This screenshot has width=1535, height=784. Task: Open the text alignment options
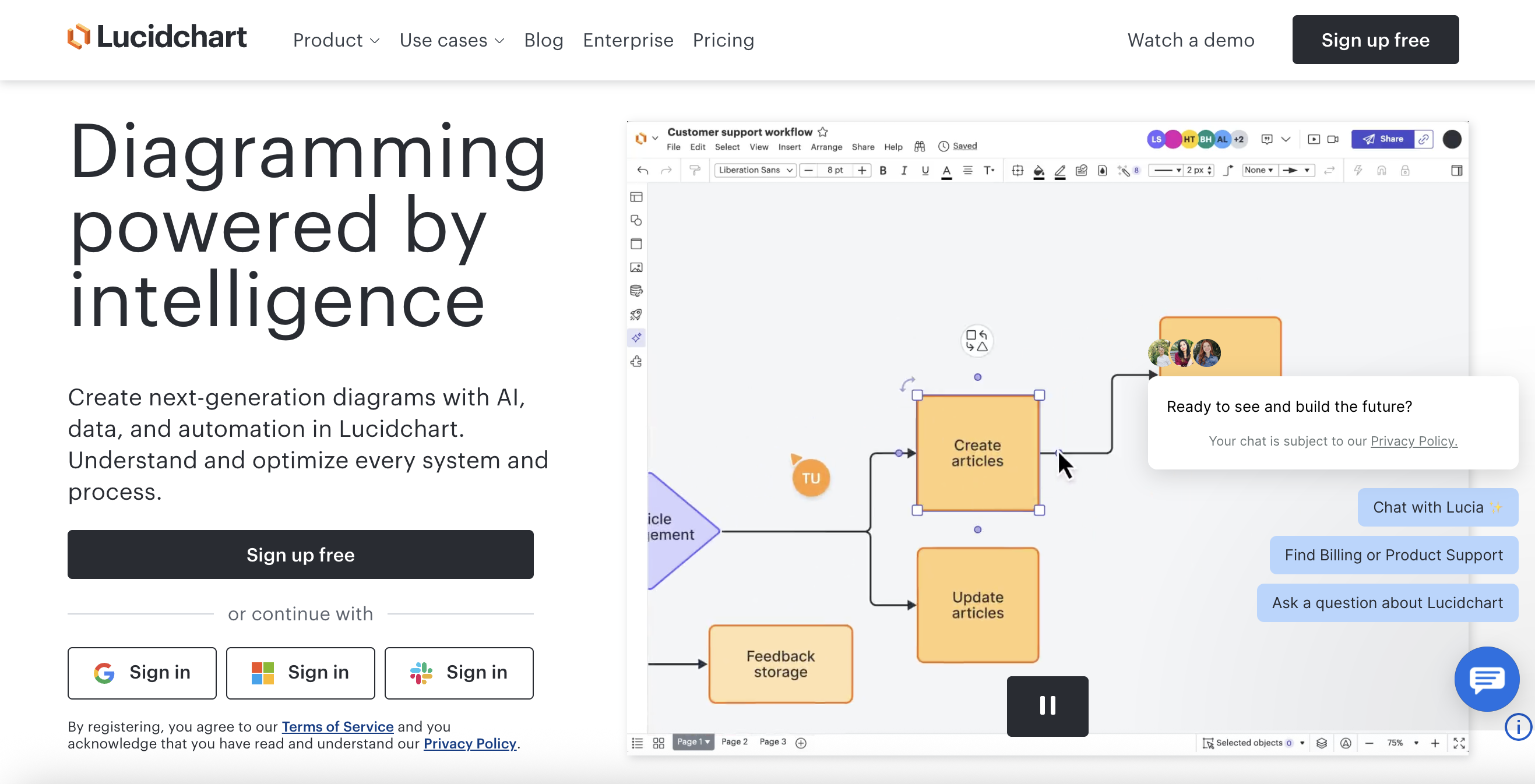point(967,171)
